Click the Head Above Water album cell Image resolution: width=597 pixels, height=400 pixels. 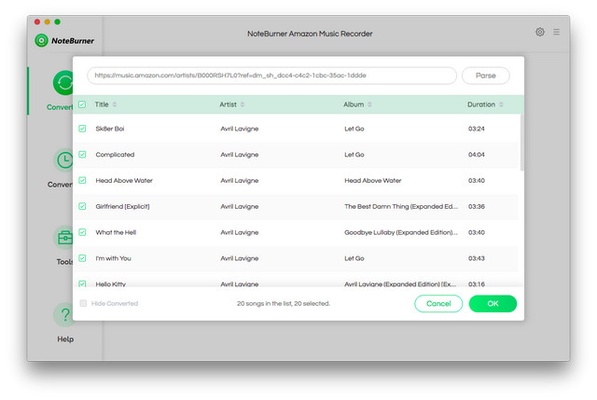373,180
